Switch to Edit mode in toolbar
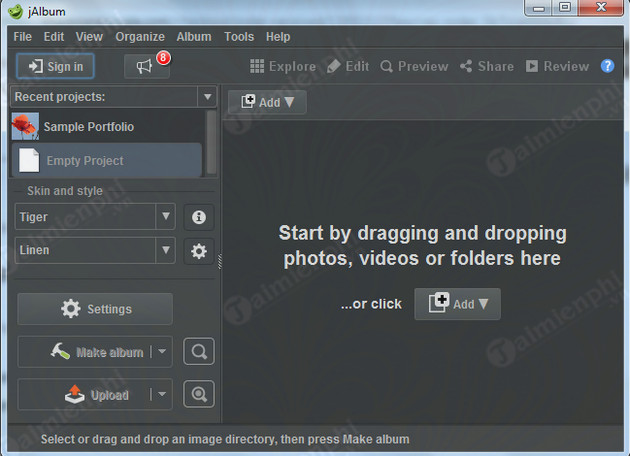Image resolution: width=630 pixels, height=456 pixels. click(x=348, y=66)
